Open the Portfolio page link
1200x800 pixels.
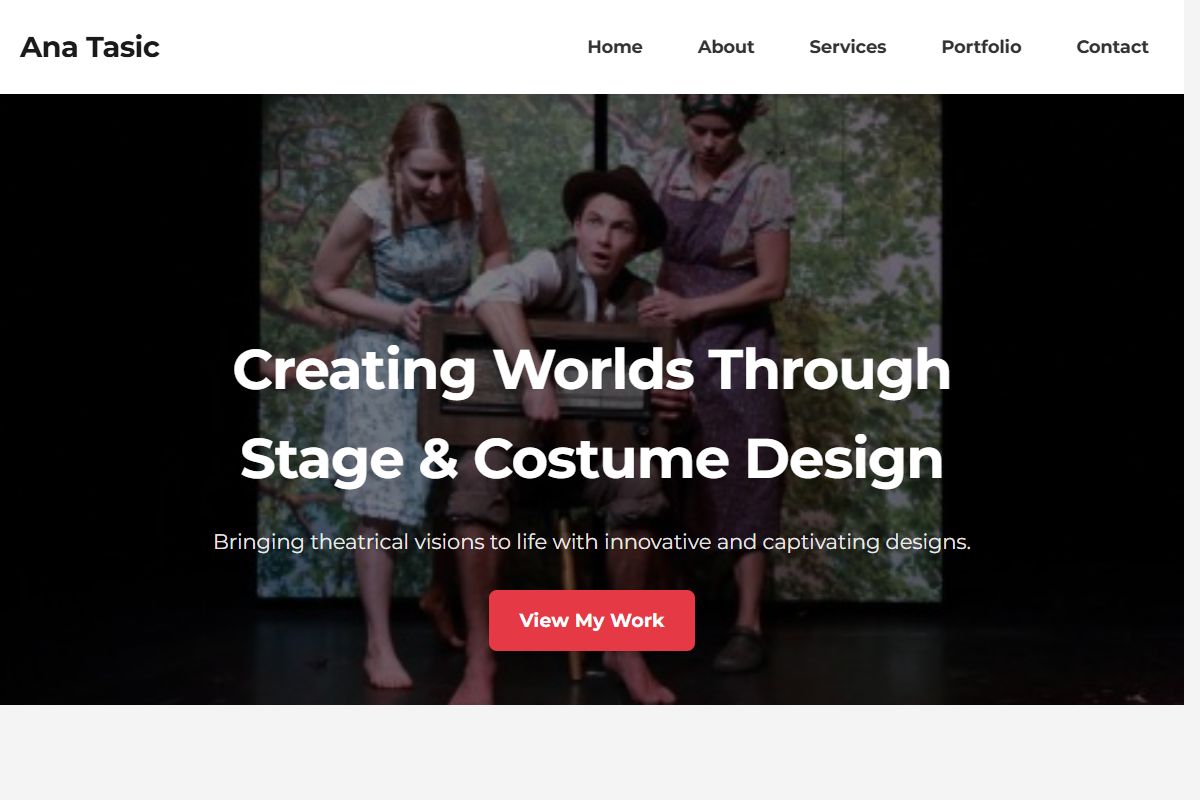pyautogui.click(x=980, y=47)
